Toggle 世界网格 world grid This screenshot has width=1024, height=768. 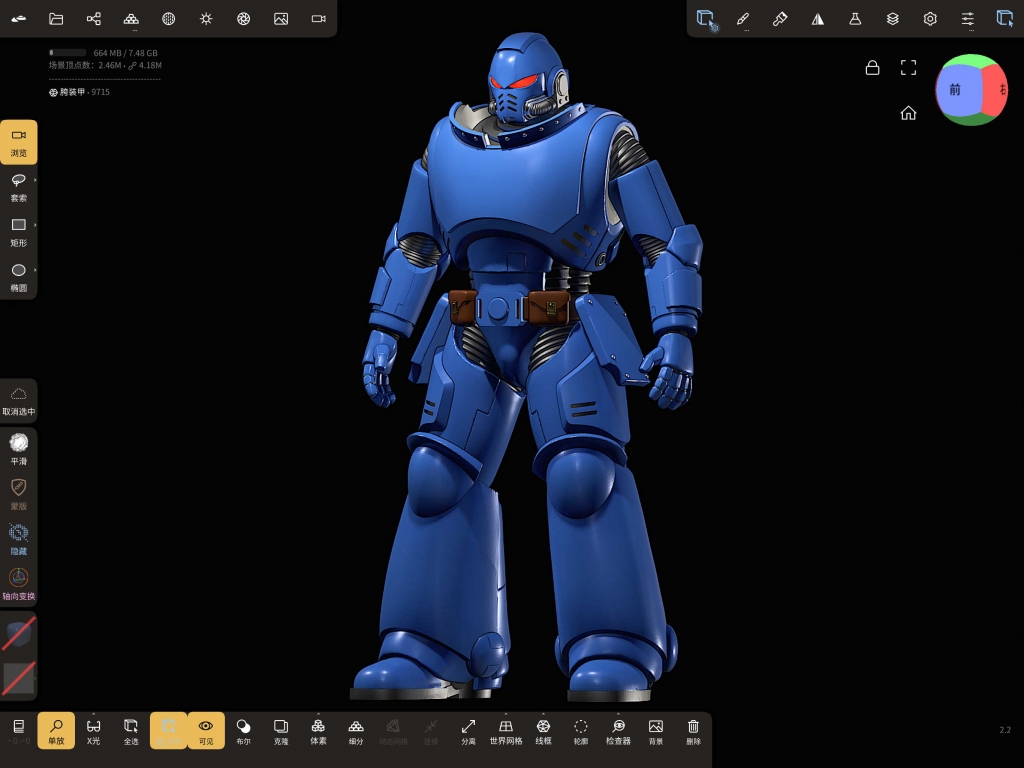point(506,730)
